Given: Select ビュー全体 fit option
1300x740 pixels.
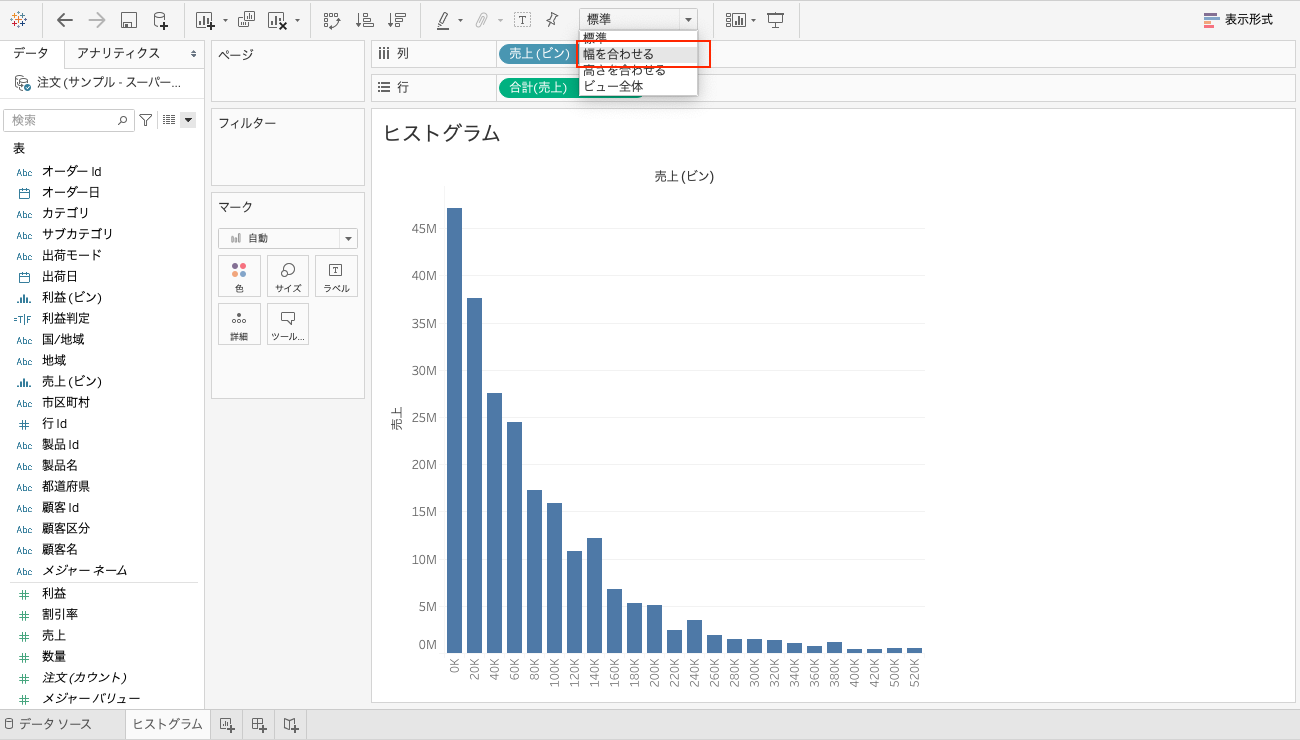Looking at the screenshot, I should [638, 86].
